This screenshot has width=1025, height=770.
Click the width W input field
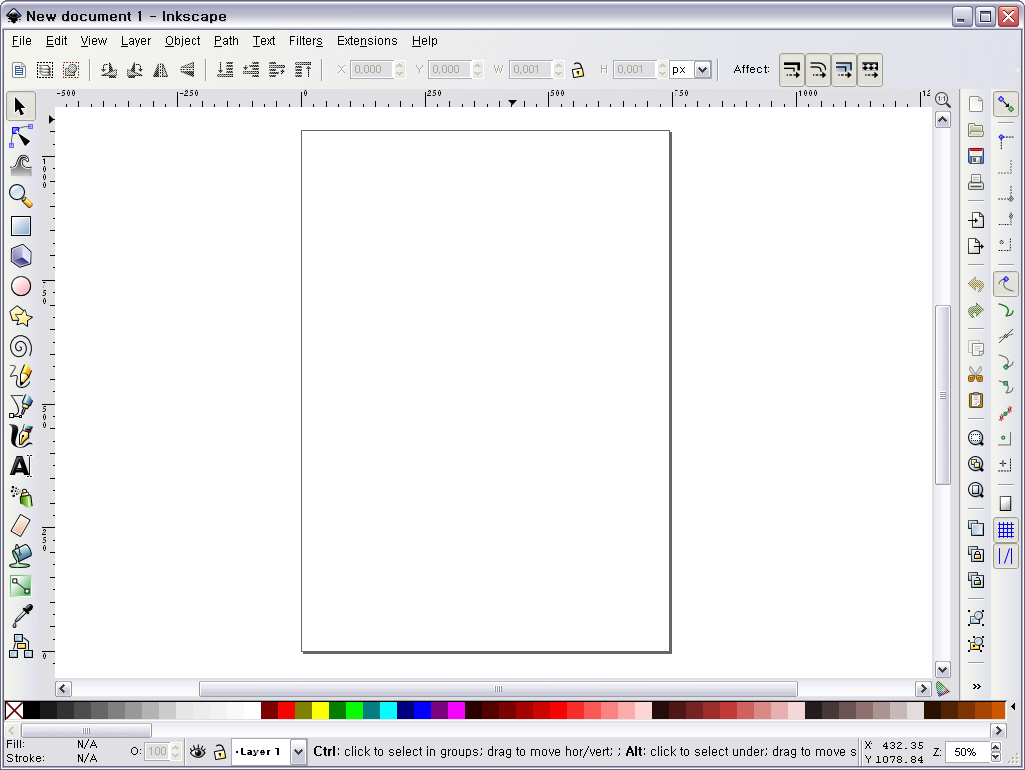[531, 69]
